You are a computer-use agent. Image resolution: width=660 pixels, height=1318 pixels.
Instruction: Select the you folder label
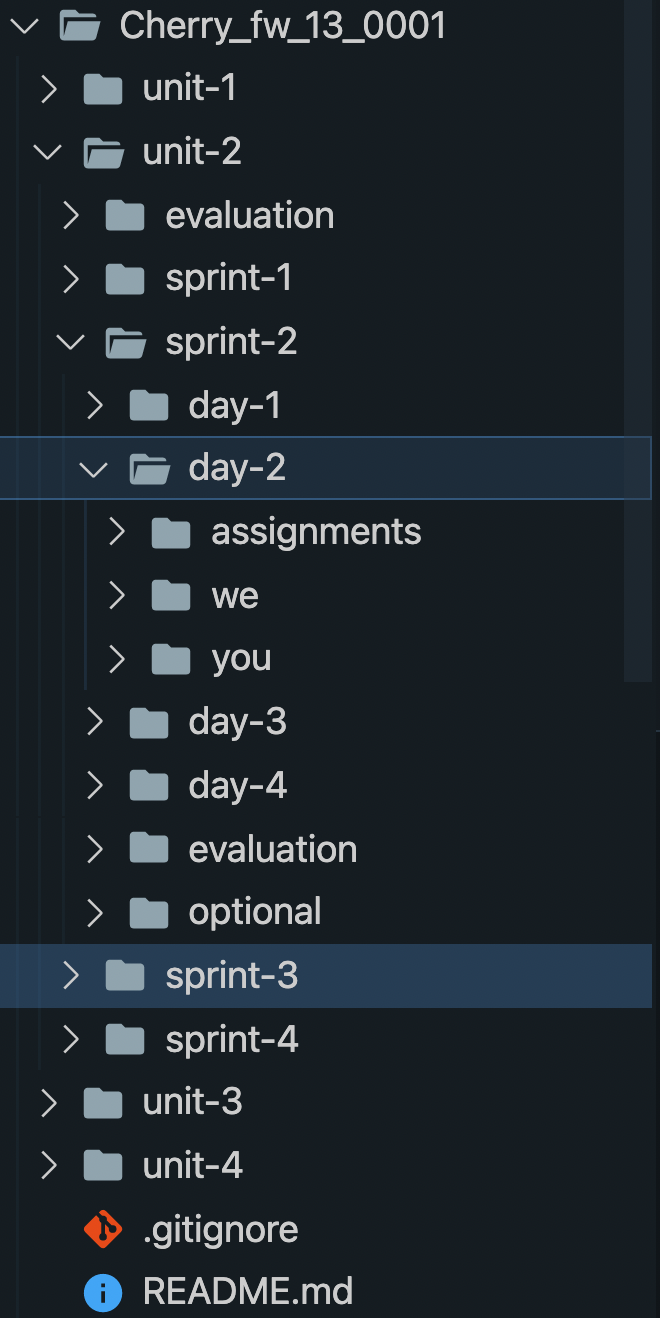tap(241, 659)
